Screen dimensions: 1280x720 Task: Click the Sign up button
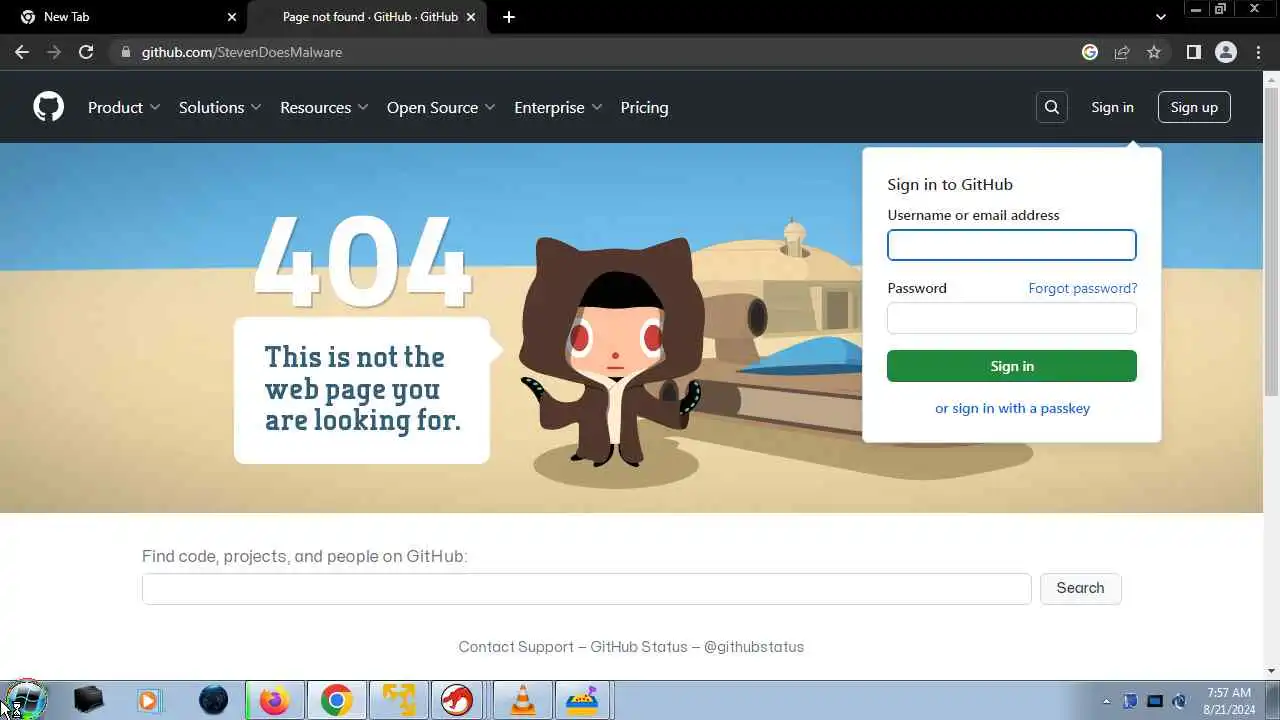coord(1194,107)
